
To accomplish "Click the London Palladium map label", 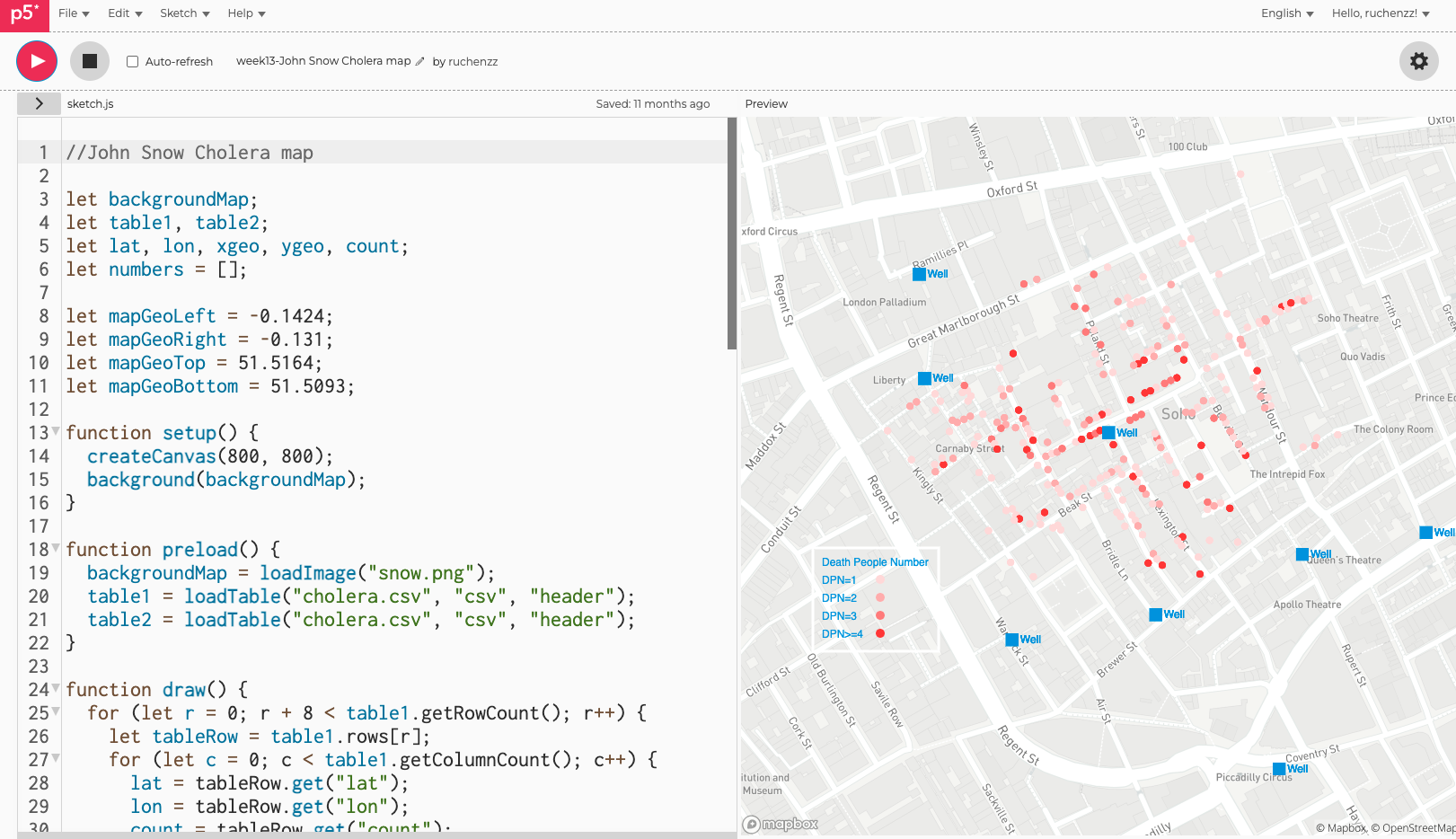I will coord(885,303).
